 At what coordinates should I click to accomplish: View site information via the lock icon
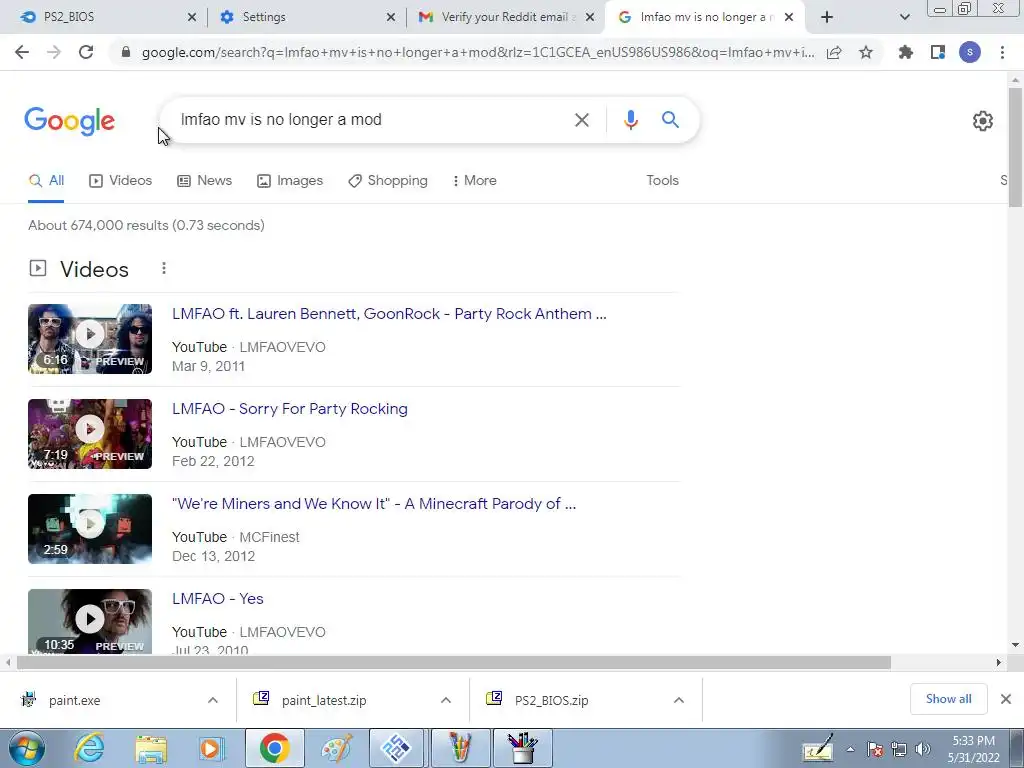pos(126,52)
